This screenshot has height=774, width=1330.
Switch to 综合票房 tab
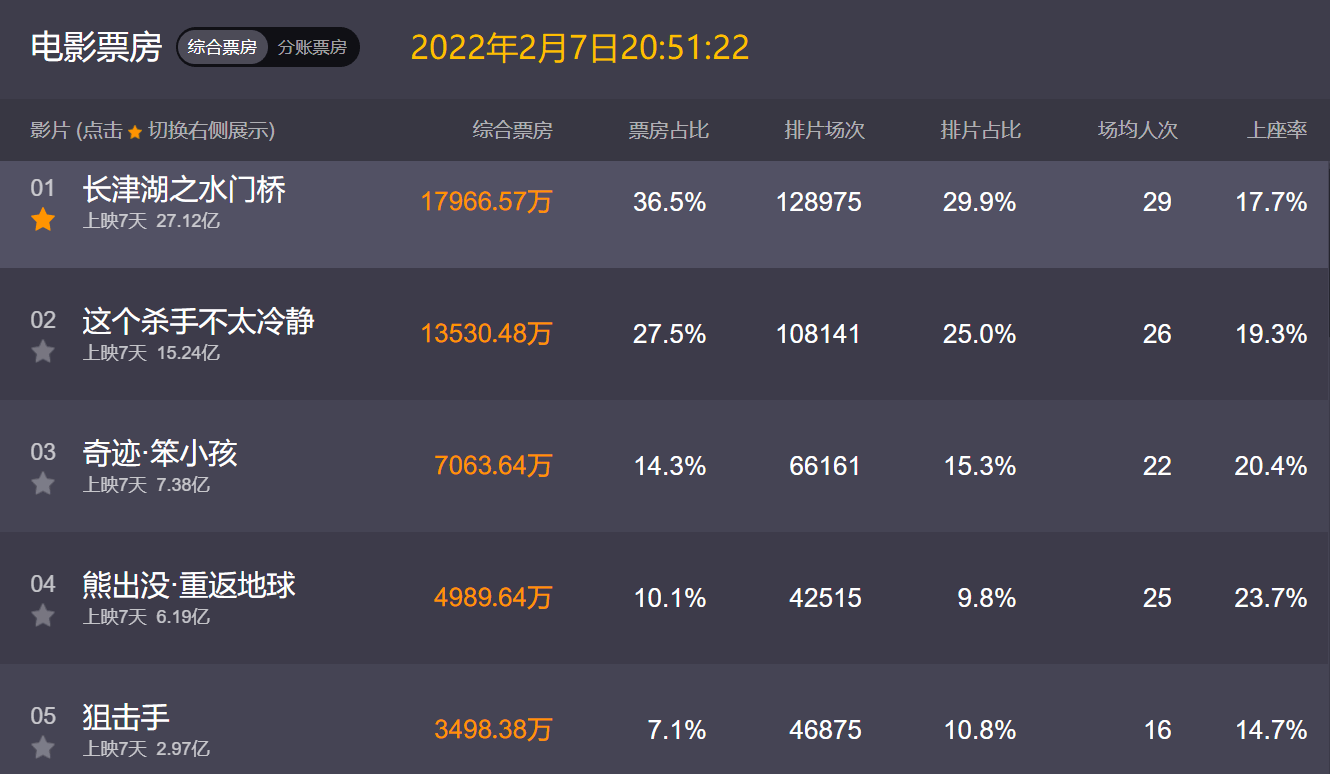[222, 47]
